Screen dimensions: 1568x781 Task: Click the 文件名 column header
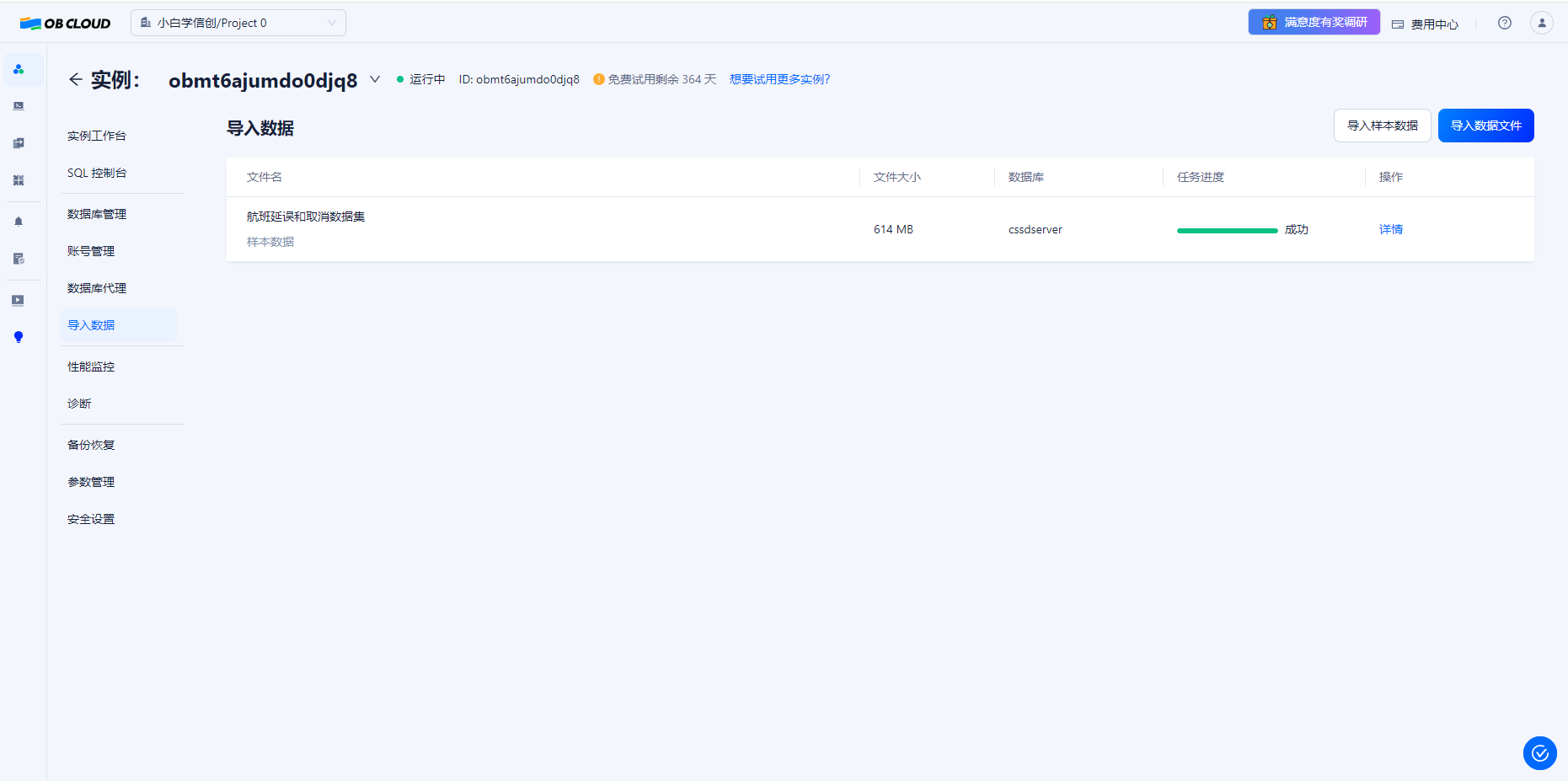(265, 177)
